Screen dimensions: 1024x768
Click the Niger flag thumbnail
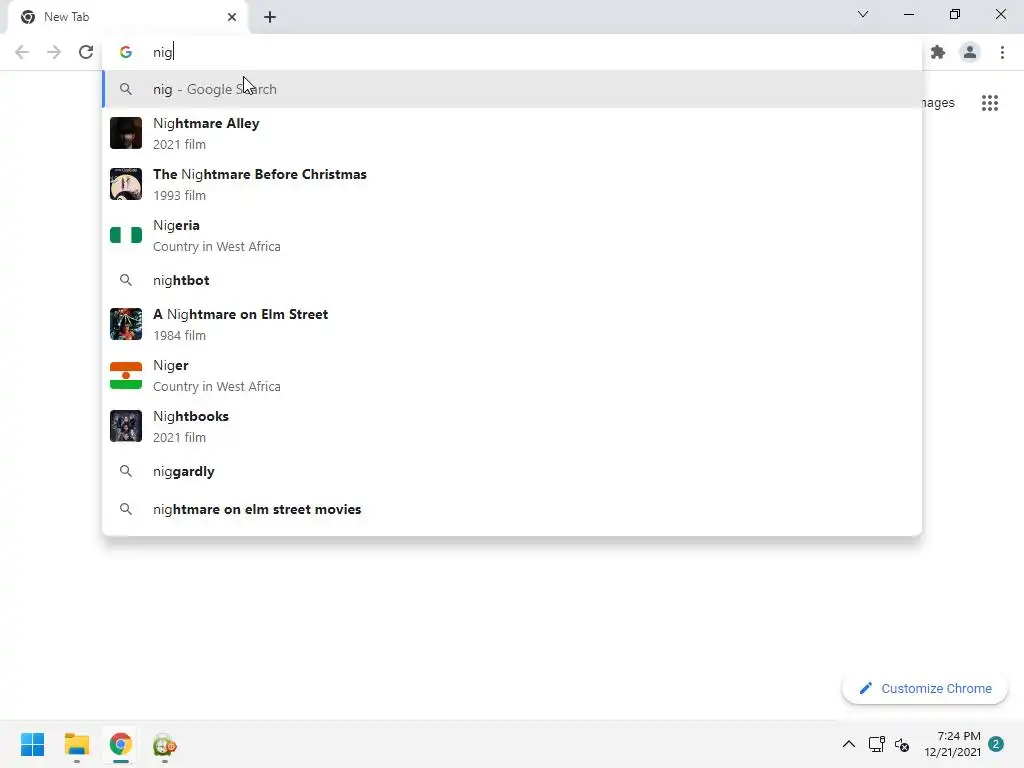click(x=126, y=376)
